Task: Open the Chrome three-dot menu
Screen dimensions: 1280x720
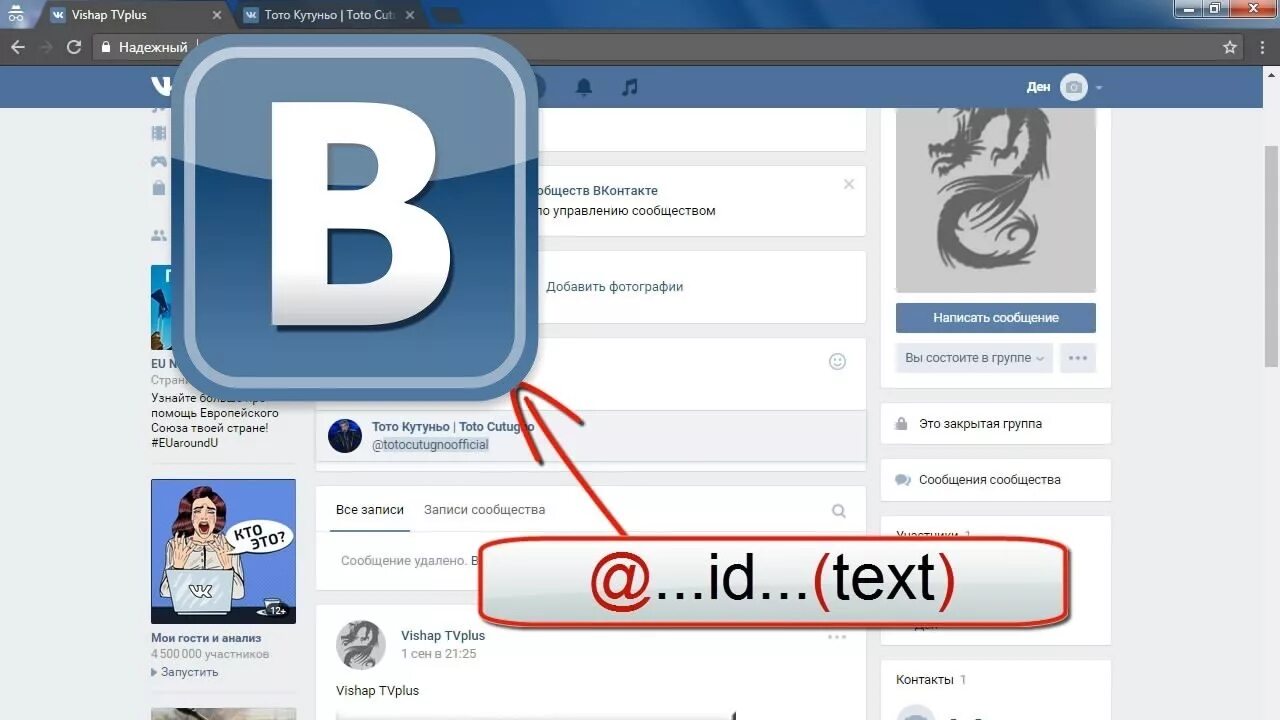Action: tap(1262, 47)
